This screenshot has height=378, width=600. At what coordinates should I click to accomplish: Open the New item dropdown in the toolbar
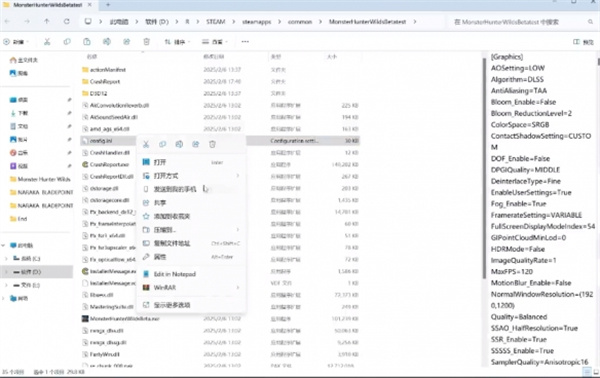click(16, 42)
